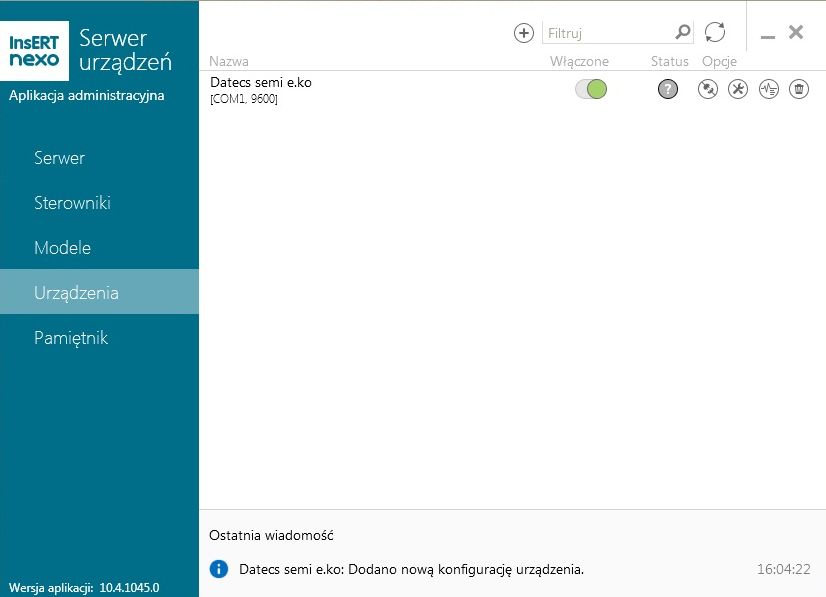
Task: Open the Serwer section
Action: 59,158
